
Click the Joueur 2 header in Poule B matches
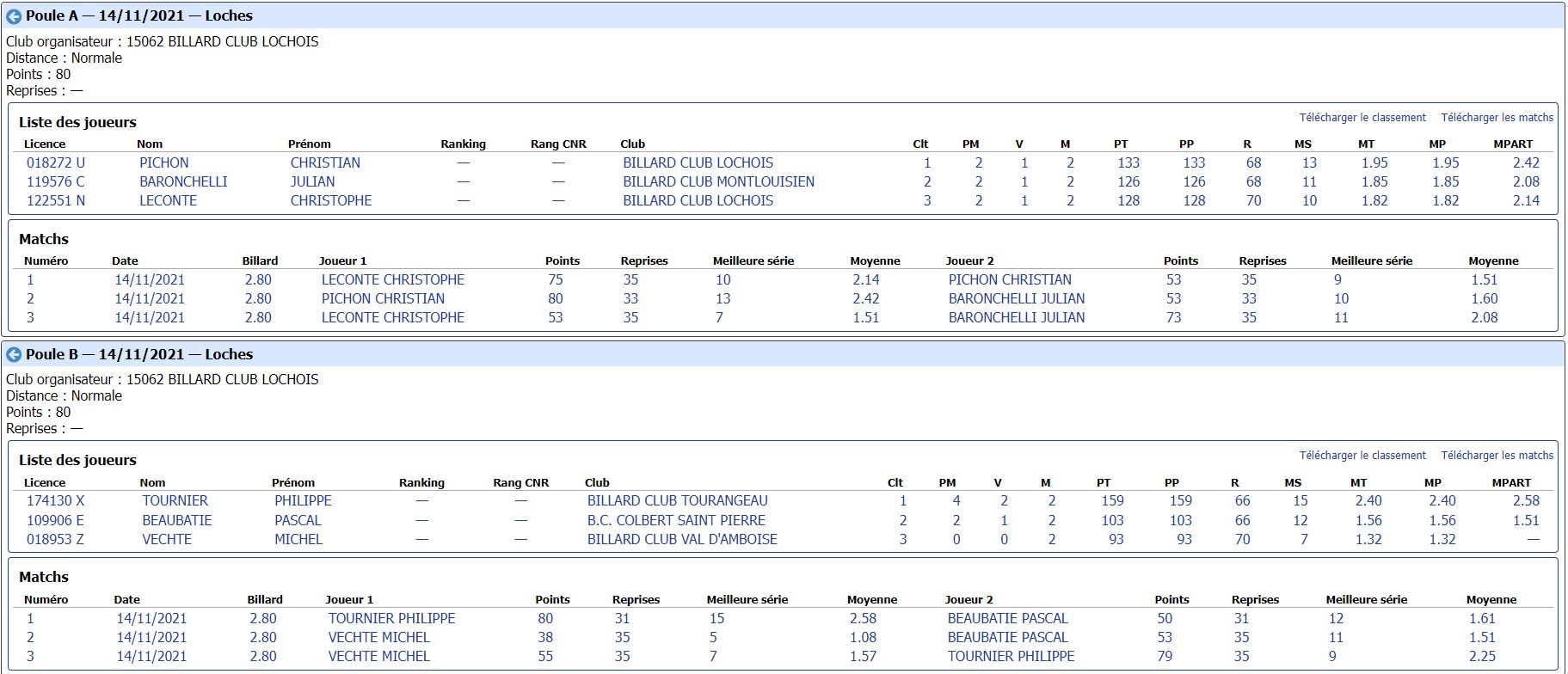pyautogui.click(x=968, y=600)
